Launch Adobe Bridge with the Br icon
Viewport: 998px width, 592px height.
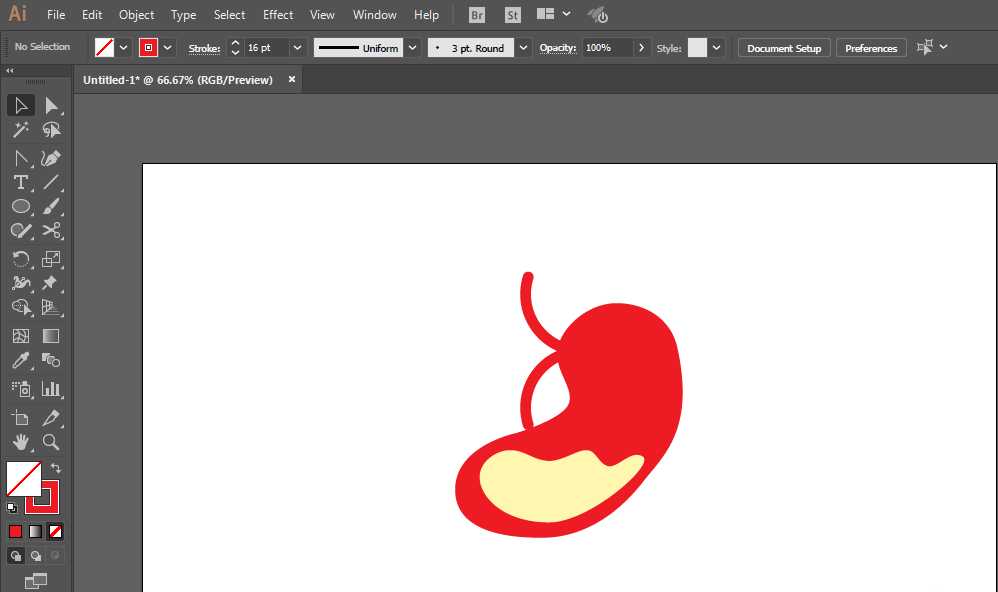(x=477, y=14)
